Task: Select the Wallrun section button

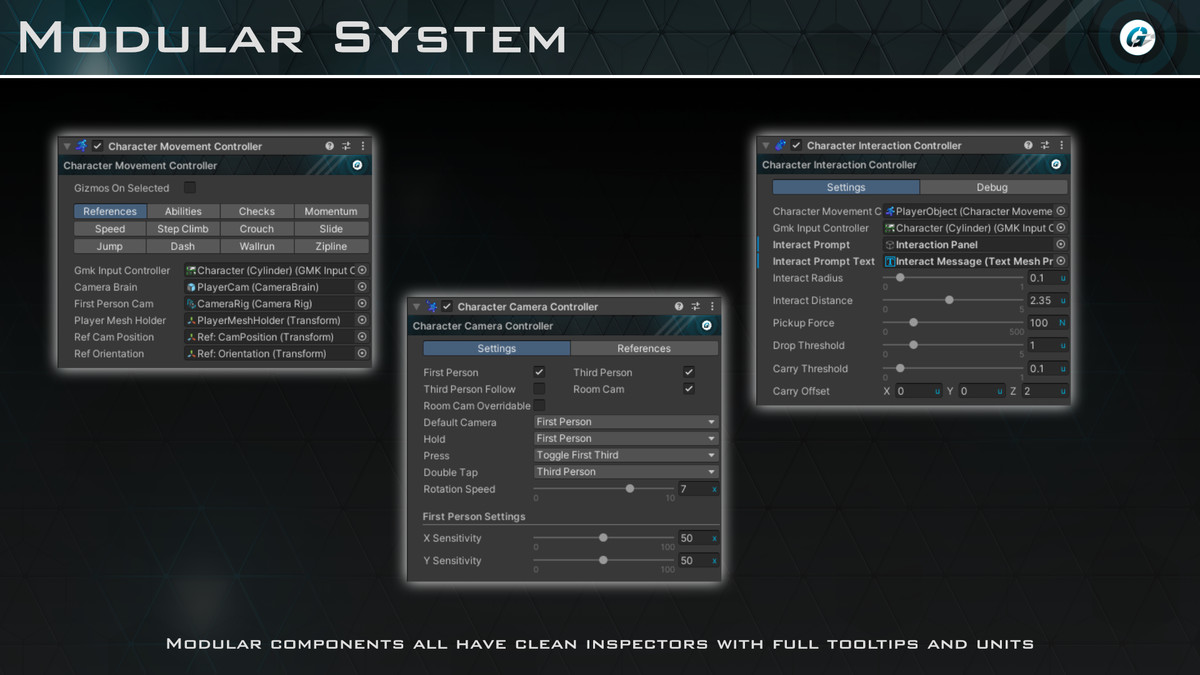Action: [257, 245]
